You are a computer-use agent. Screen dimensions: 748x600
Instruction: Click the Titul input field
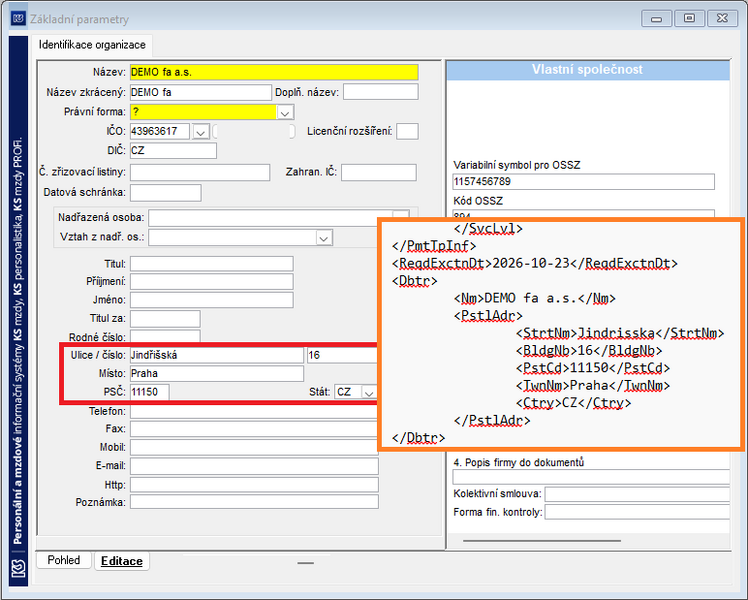pyautogui.click(x=212, y=264)
